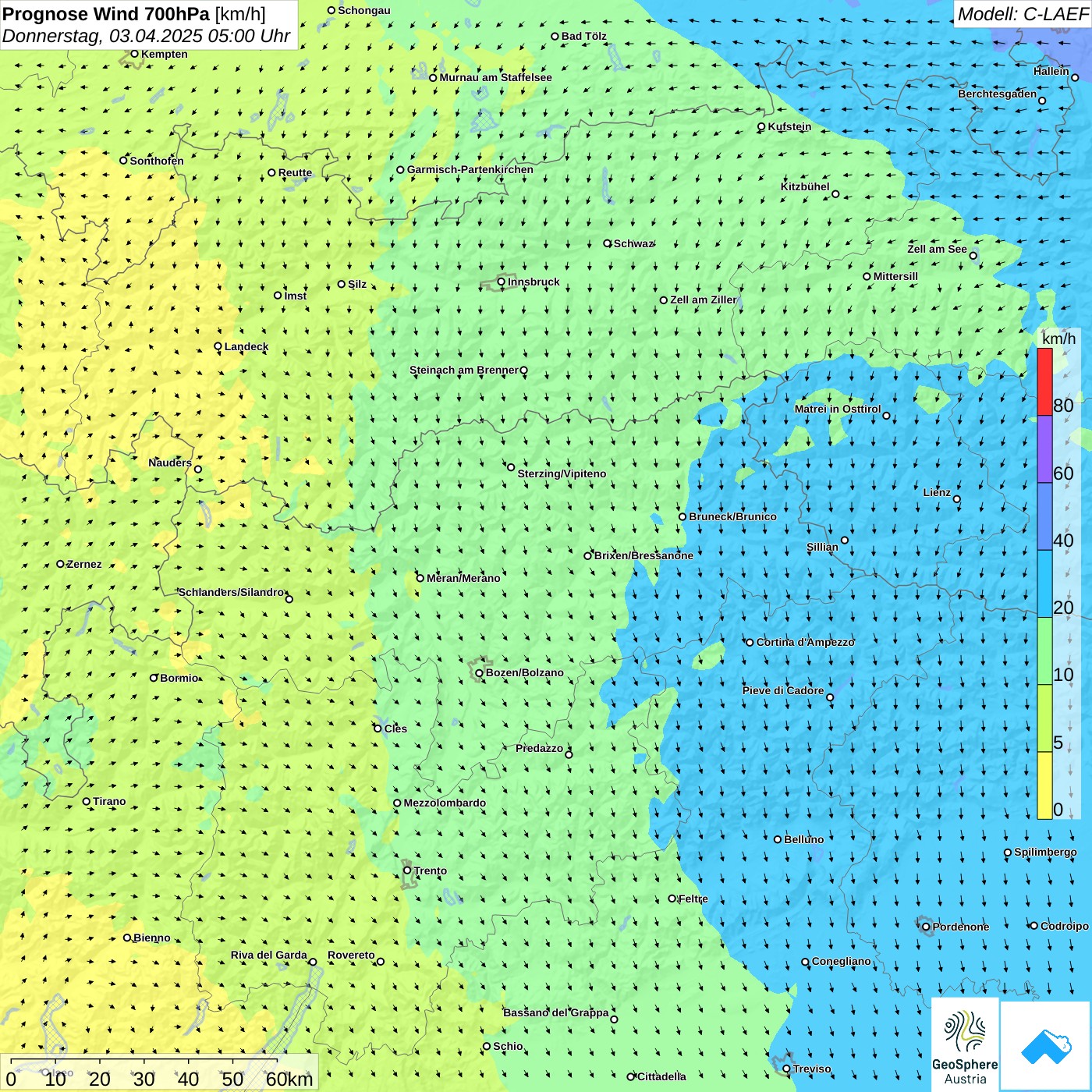The image size is (1092, 1092).
Task: Click the Pordenone label
Action: pyautogui.click(x=960, y=927)
